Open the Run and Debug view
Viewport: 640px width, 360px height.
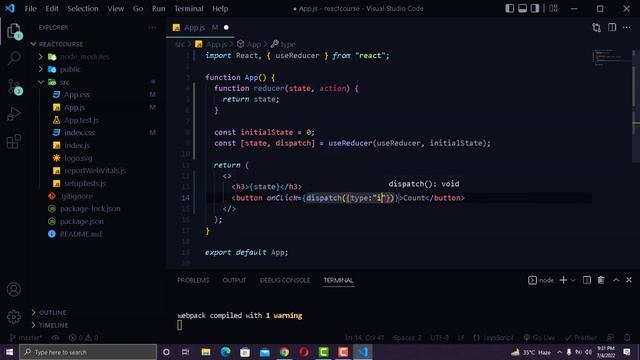point(14,114)
